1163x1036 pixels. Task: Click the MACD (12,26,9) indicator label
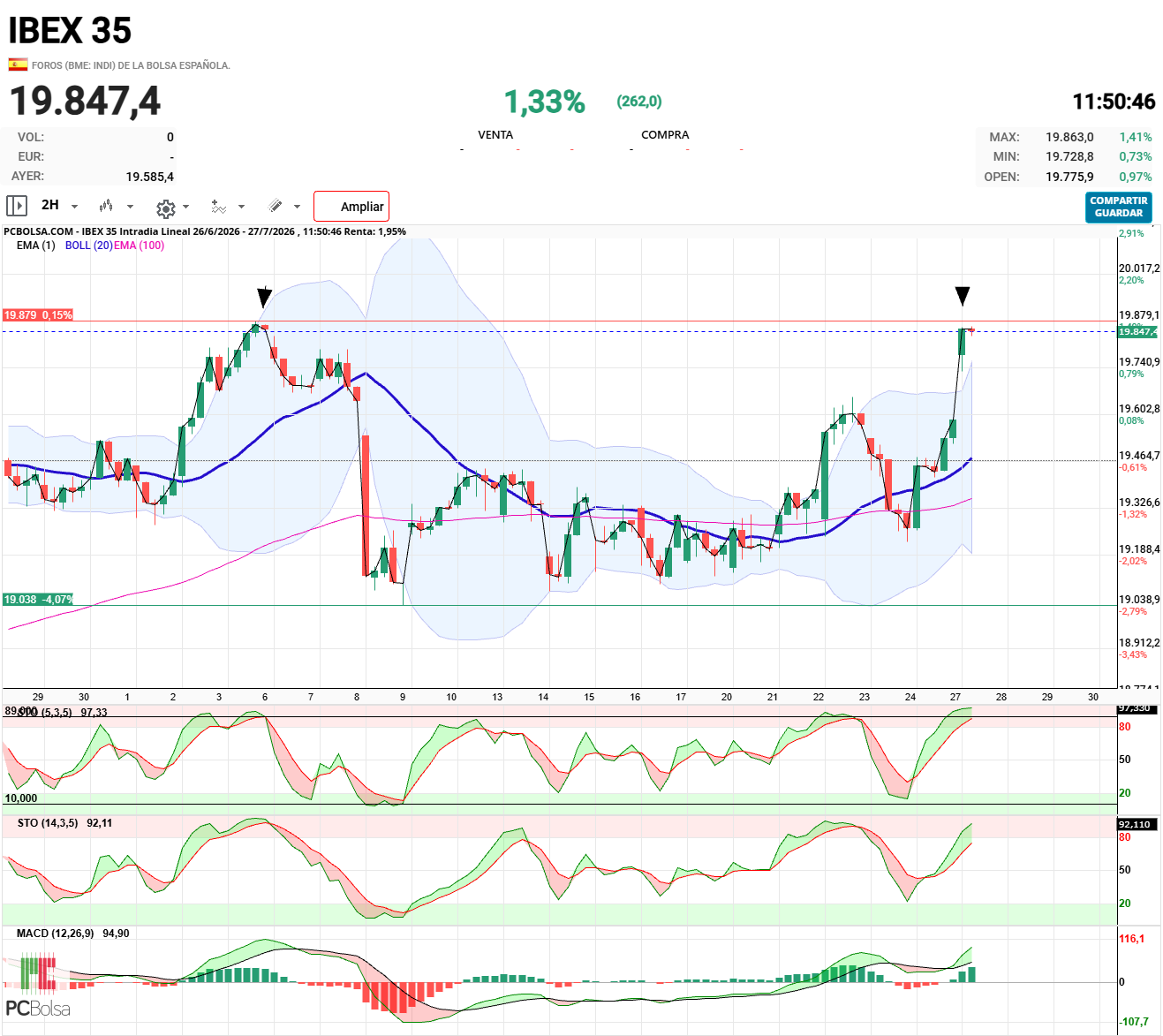click(x=55, y=934)
